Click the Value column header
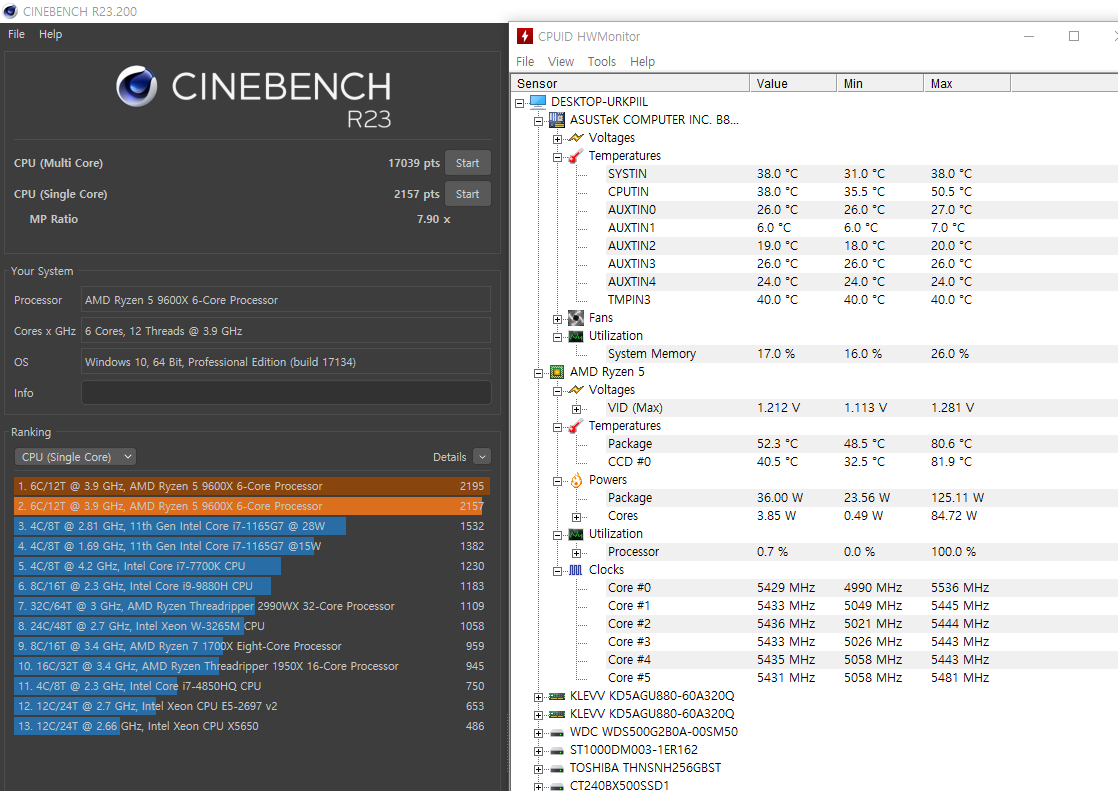 click(793, 83)
